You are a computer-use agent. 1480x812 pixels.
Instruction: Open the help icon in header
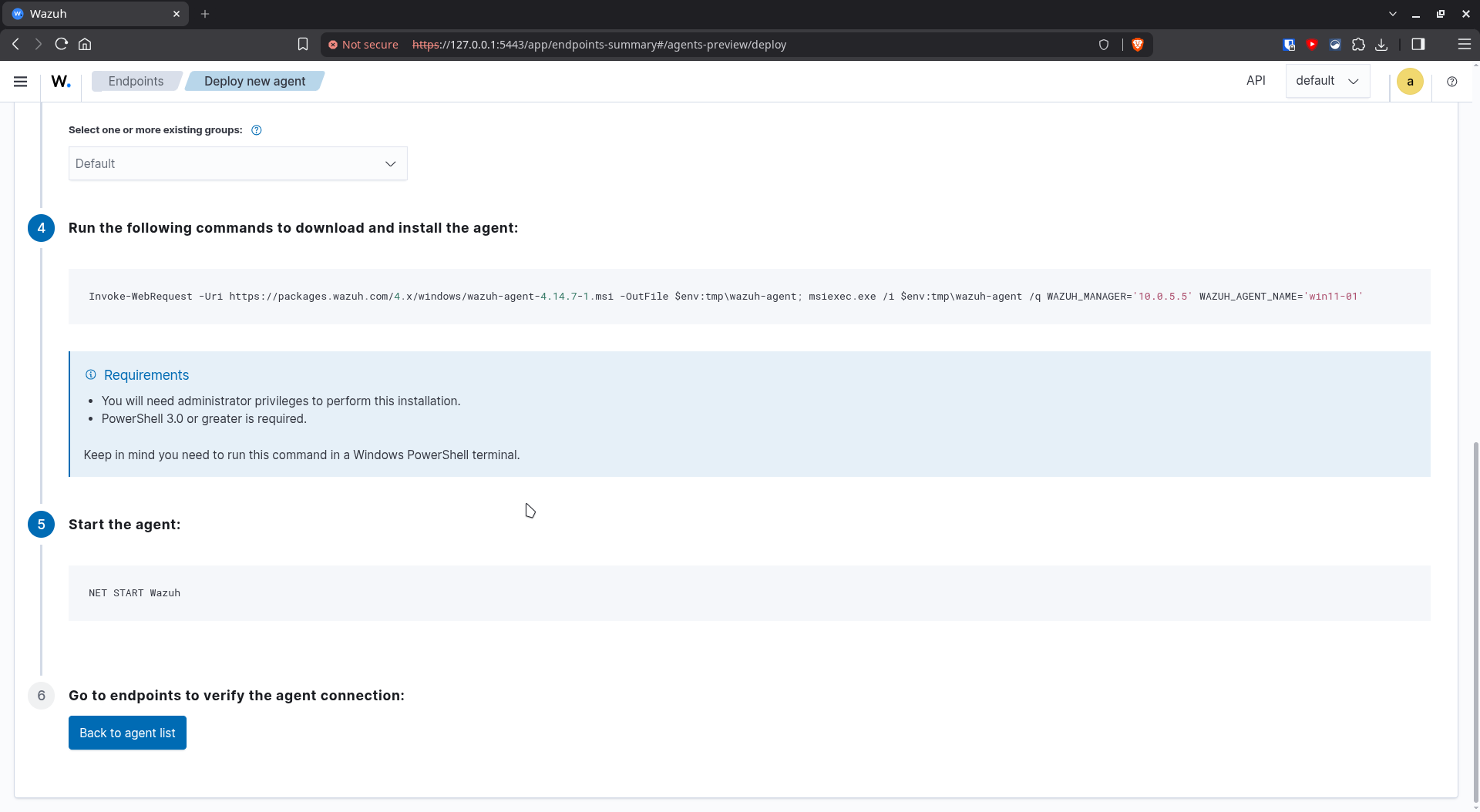[x=1451, y=82]
